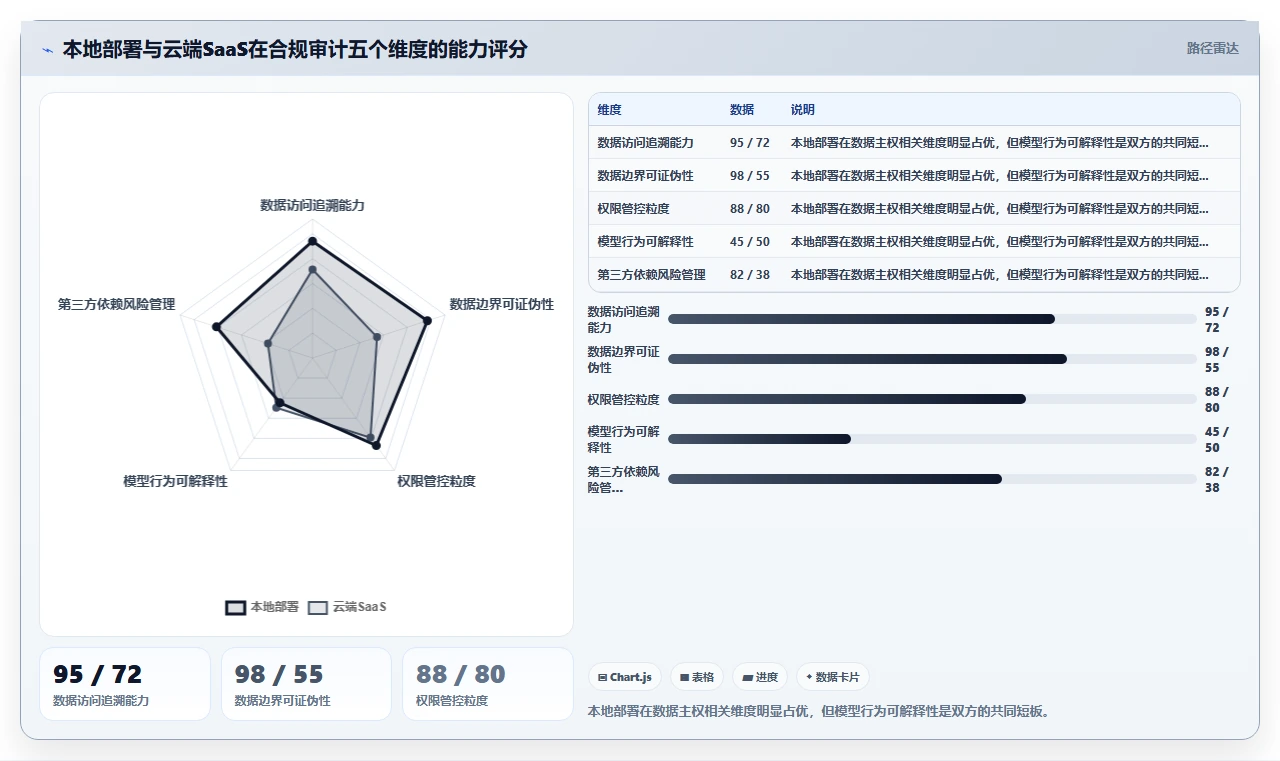
Task: Select the 表格 chip
Action: [x=697, y=677]
